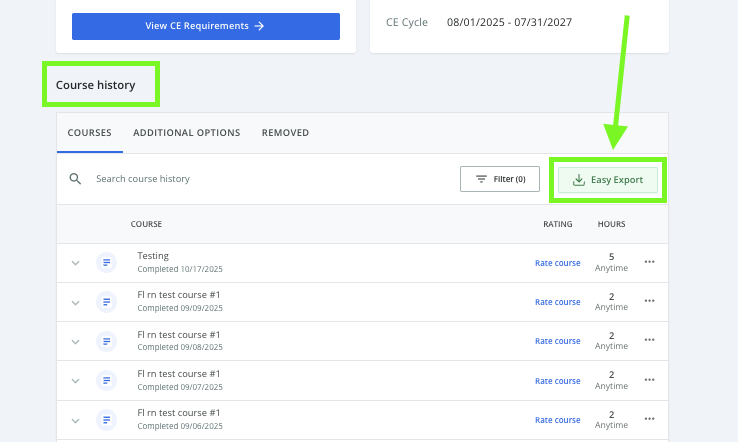The height and width of the screenshot is (442, 738).
Task: Open more options for course completed 09/06/2025
Action: point(649,419)
